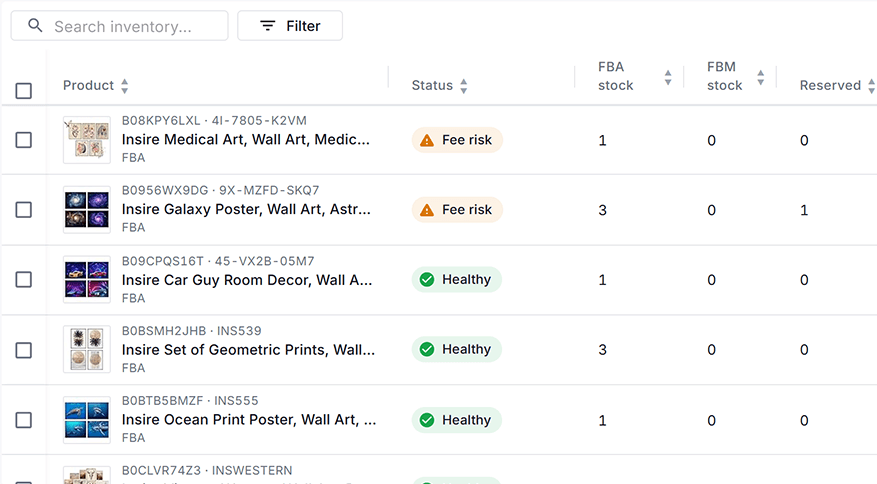Viewport: 877px width, 484px height.
Task: Open the Galaxy Poster product thumbnail
Action: pos(87,210)
